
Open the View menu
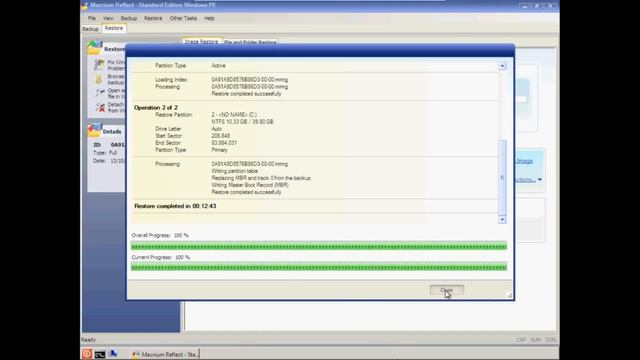pos(108,18)
